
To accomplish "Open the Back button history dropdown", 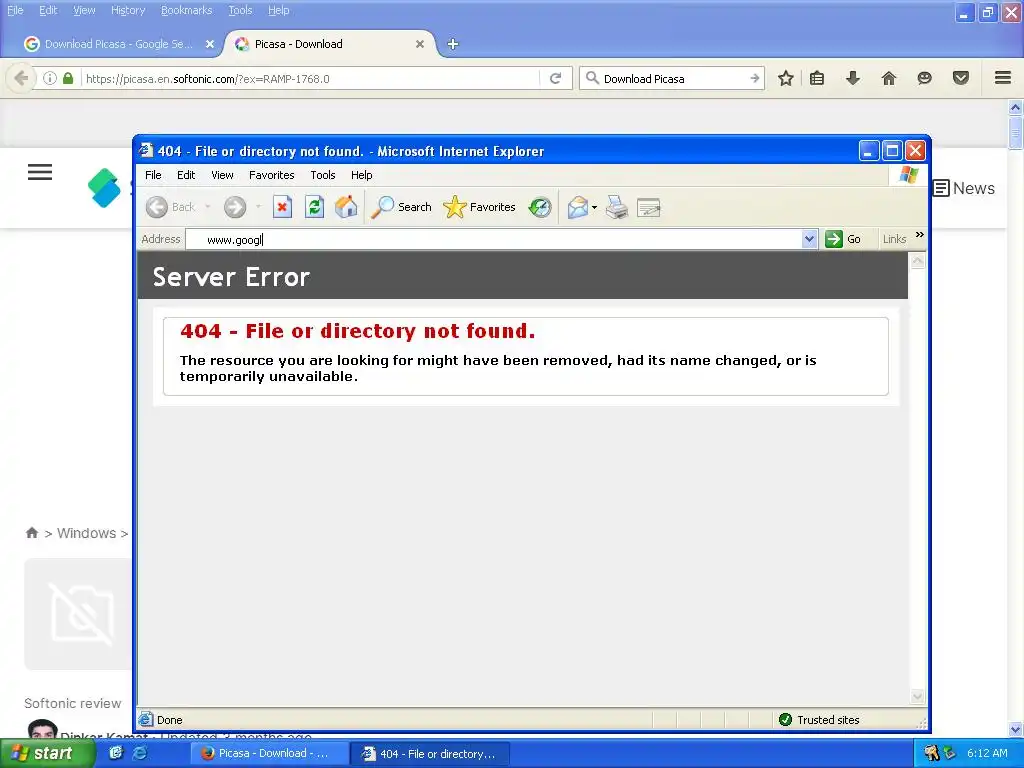I will 208,207.
